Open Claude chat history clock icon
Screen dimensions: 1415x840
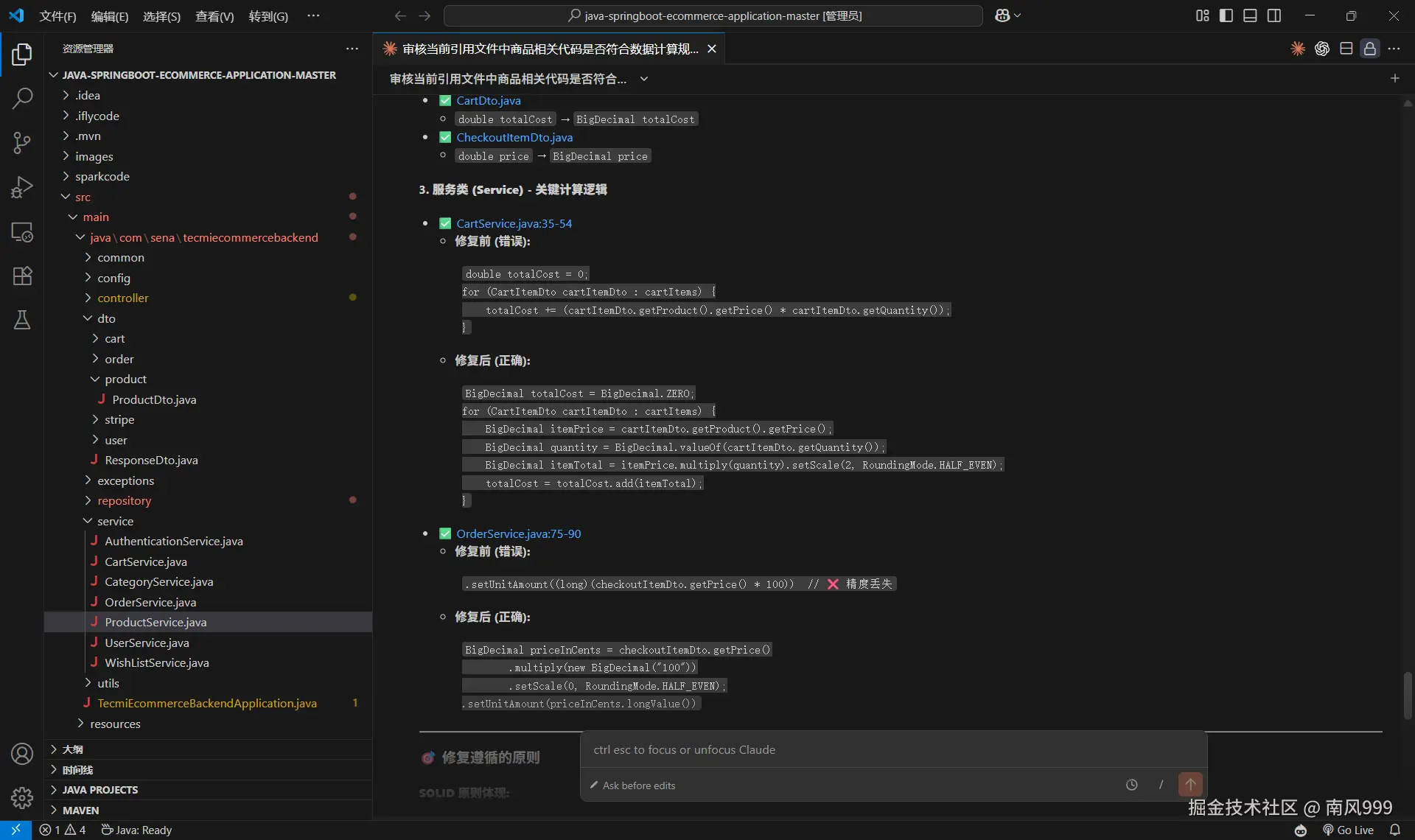[1131, 785]
